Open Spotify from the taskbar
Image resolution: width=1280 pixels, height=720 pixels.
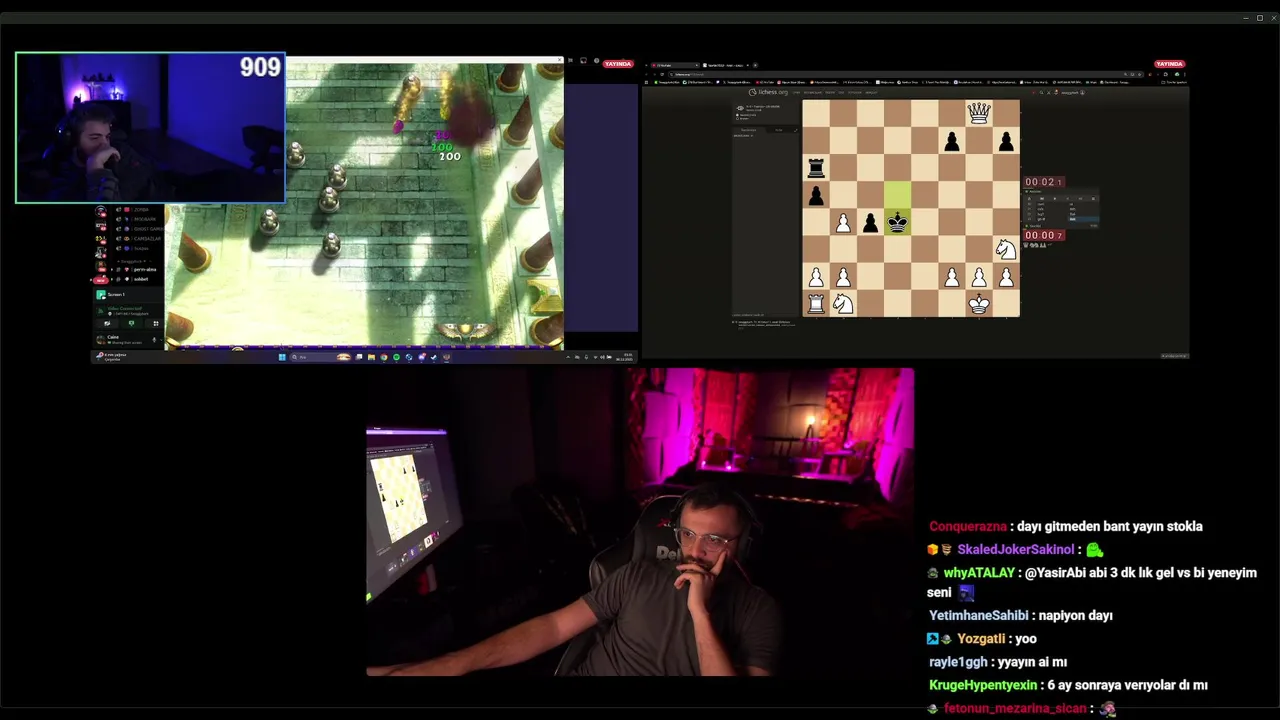tap(396, 357)
